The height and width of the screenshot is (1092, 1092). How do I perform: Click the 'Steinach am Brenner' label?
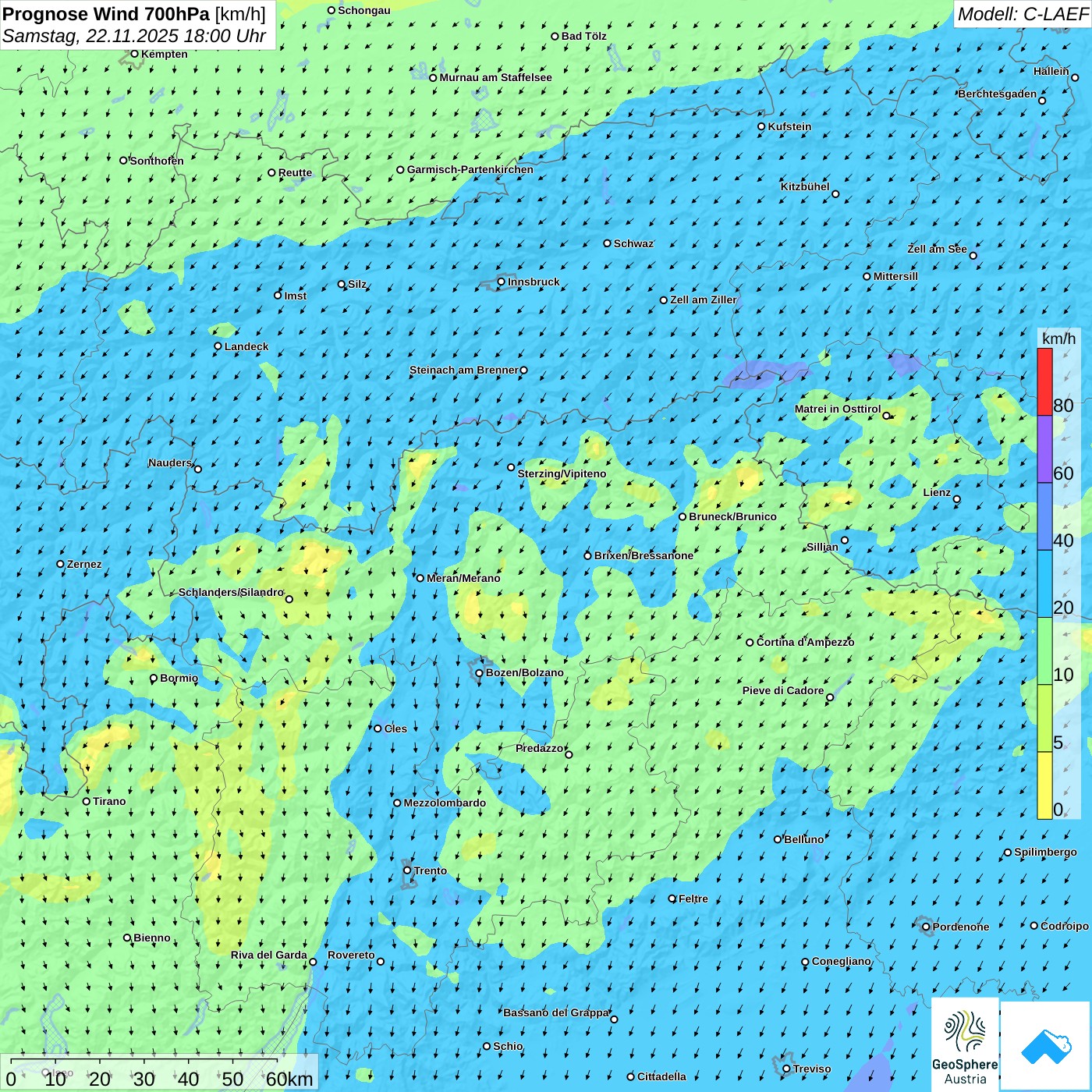coord(463,370)
